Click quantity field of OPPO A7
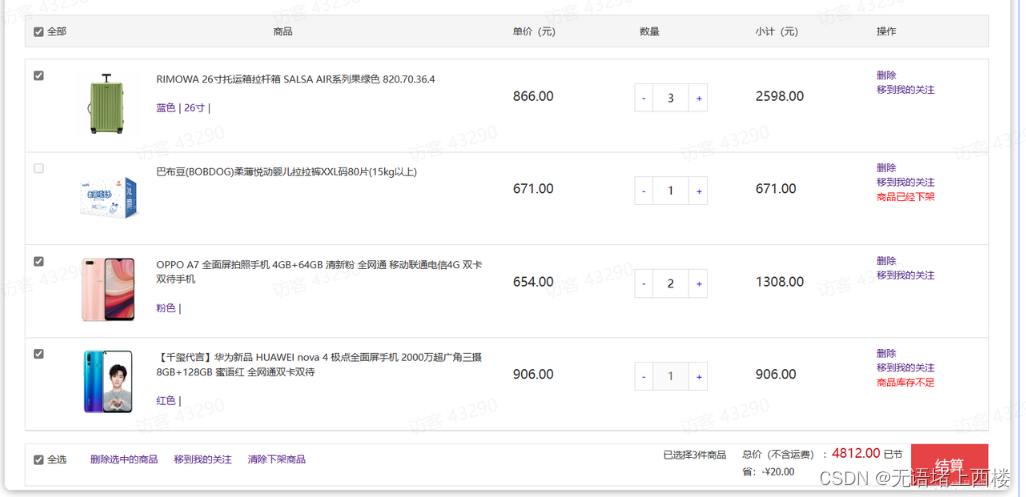1026x497 pixels. click(x=671, y=284)
